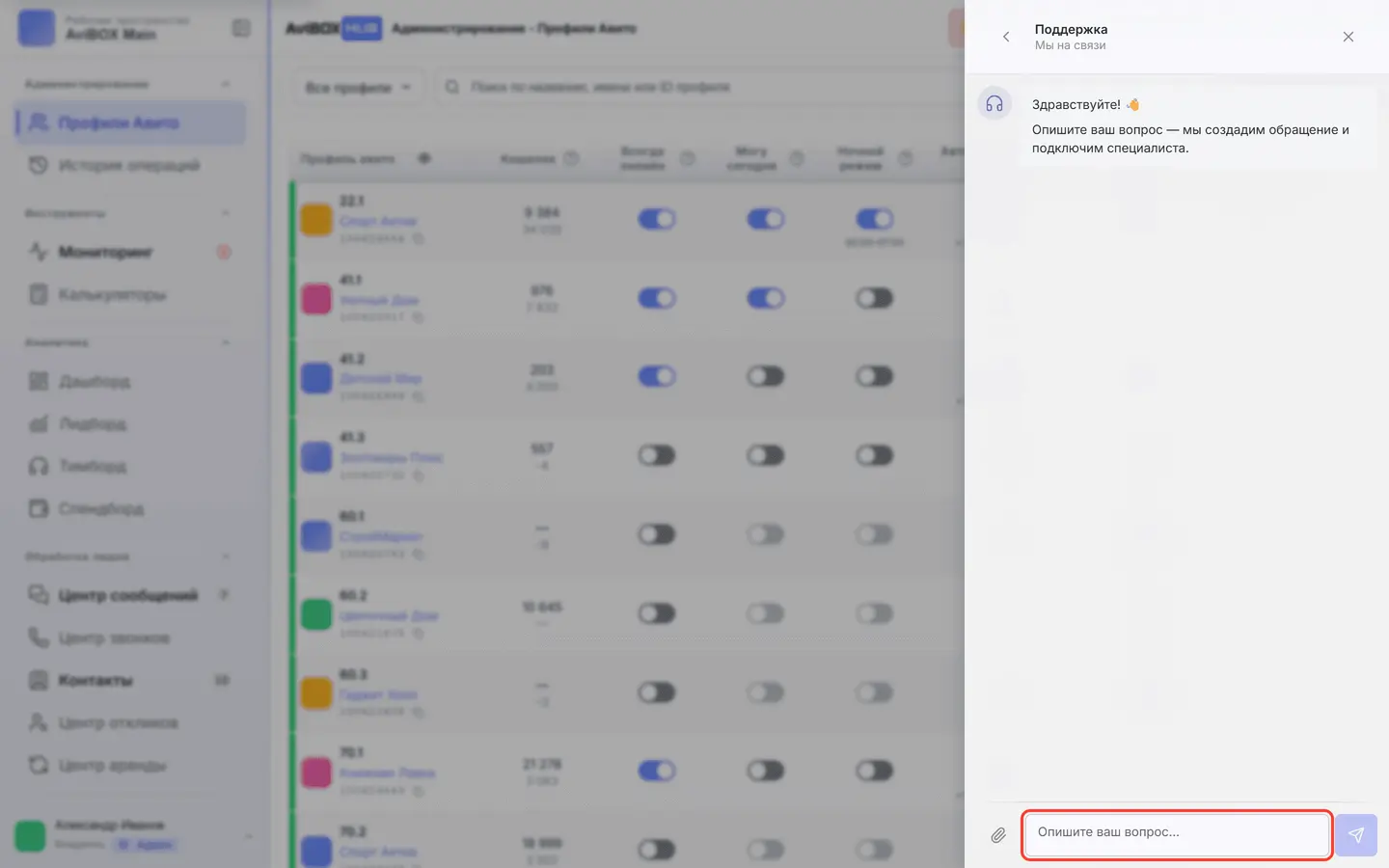Open the Все профили dropdown
The image size is (1389, 868).
click(358, 87)
